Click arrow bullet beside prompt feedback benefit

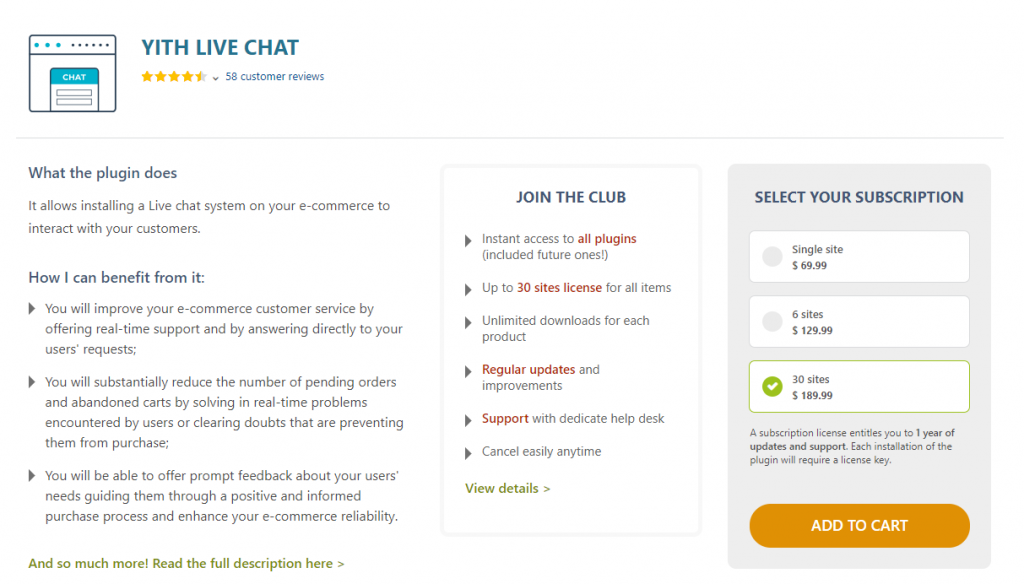pos(33,477)
